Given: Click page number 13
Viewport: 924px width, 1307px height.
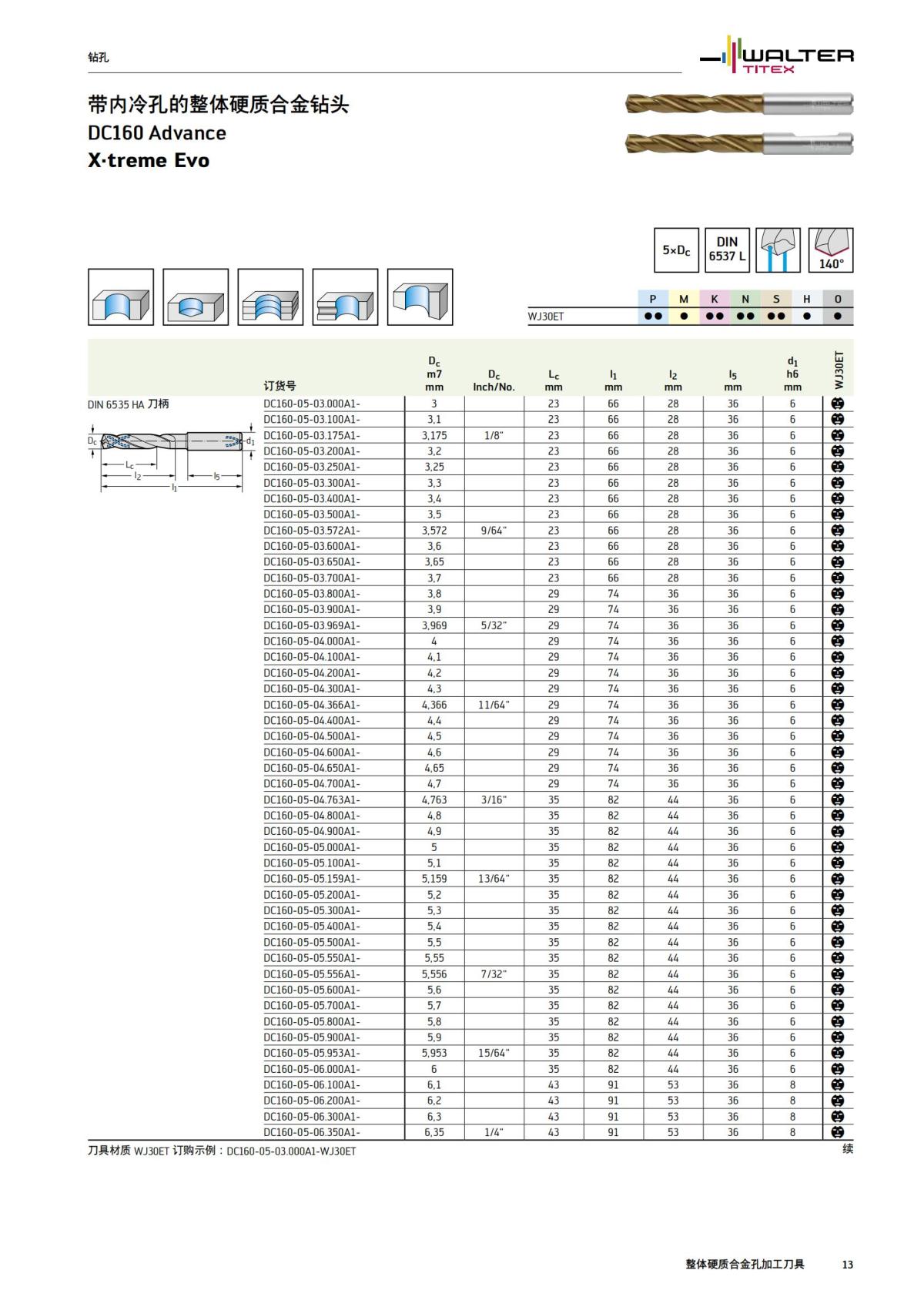Looking at the screenshot, I should (x=848, y=1265).
